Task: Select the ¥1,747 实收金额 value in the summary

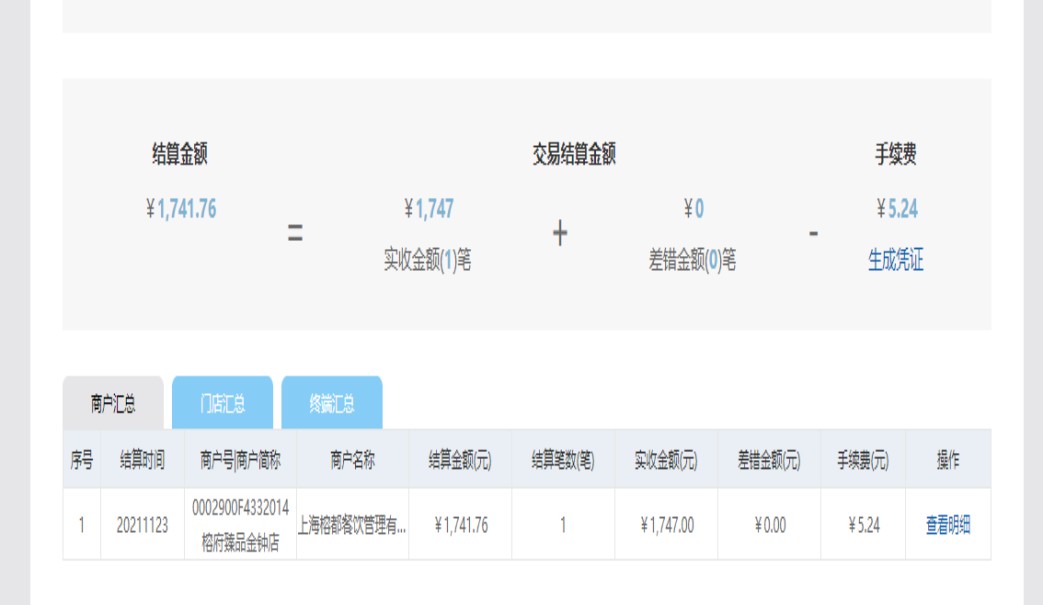Action: [x=429, y=209]
